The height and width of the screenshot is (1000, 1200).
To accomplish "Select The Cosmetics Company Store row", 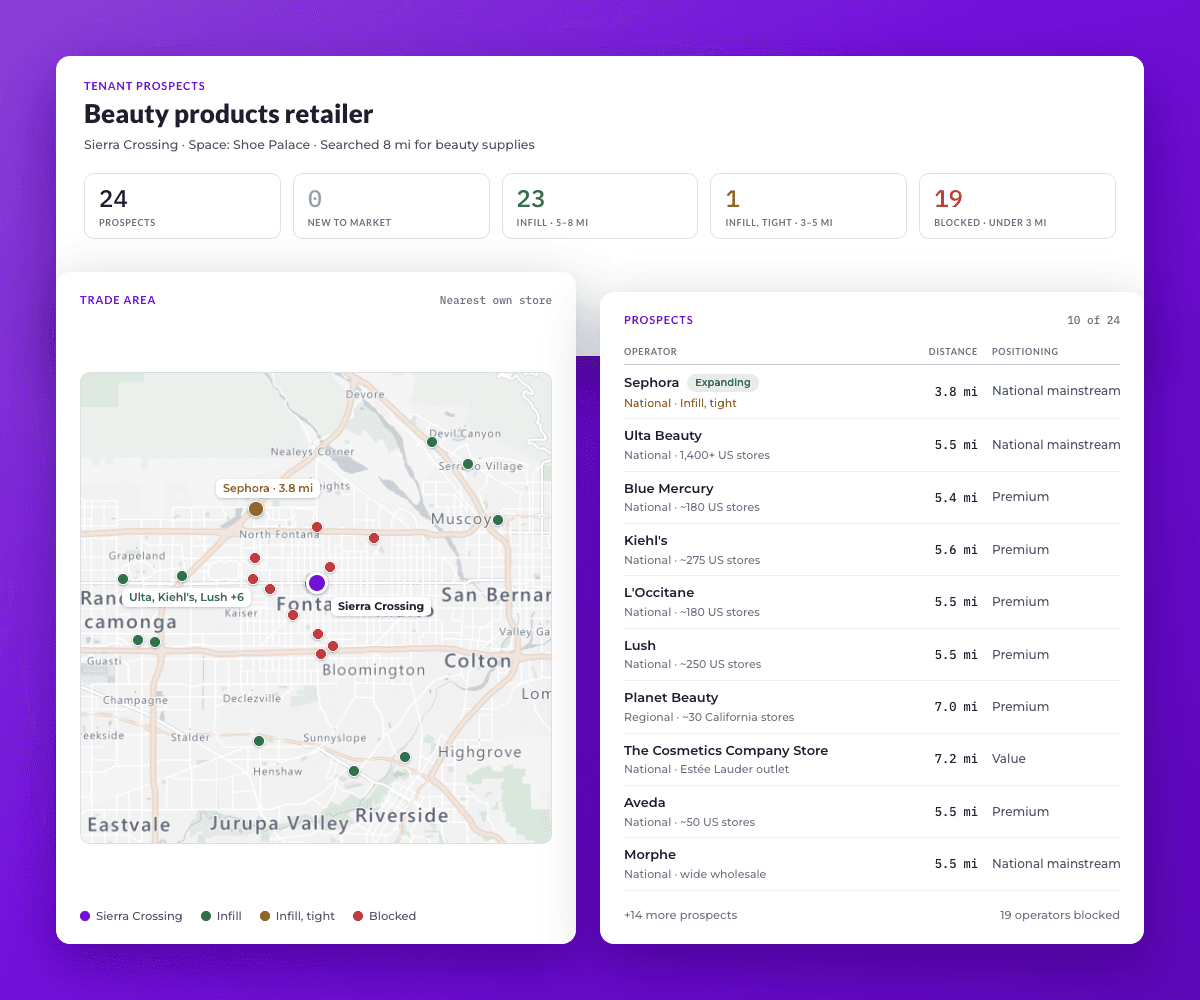I will [x=872, y=759].
